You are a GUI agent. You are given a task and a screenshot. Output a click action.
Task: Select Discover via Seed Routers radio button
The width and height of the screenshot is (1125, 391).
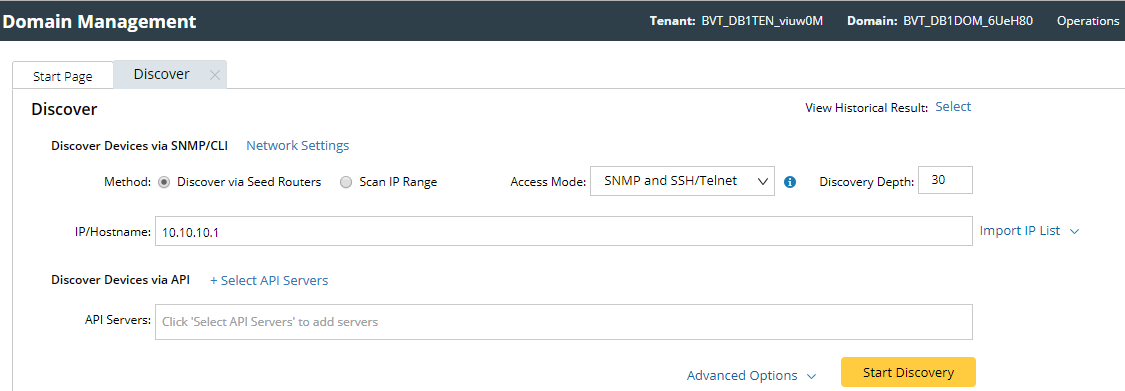pyautogui.click(x=164, y=182)
